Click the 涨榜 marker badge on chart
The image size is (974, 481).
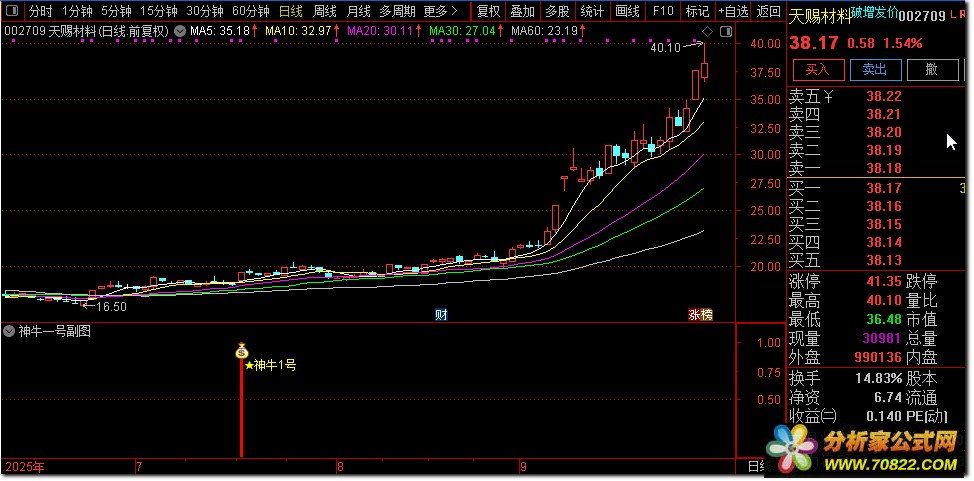pyautogui.click(x=700, y=314)
